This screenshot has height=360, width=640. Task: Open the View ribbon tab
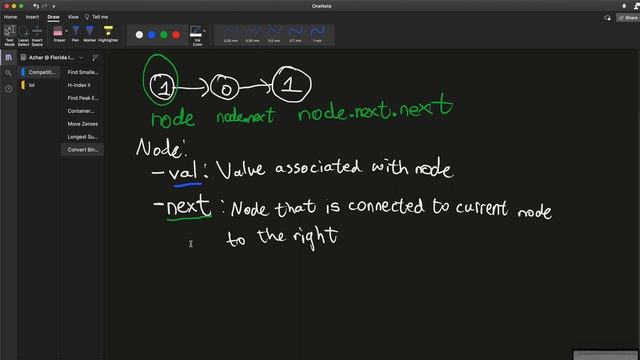(73, 17)
